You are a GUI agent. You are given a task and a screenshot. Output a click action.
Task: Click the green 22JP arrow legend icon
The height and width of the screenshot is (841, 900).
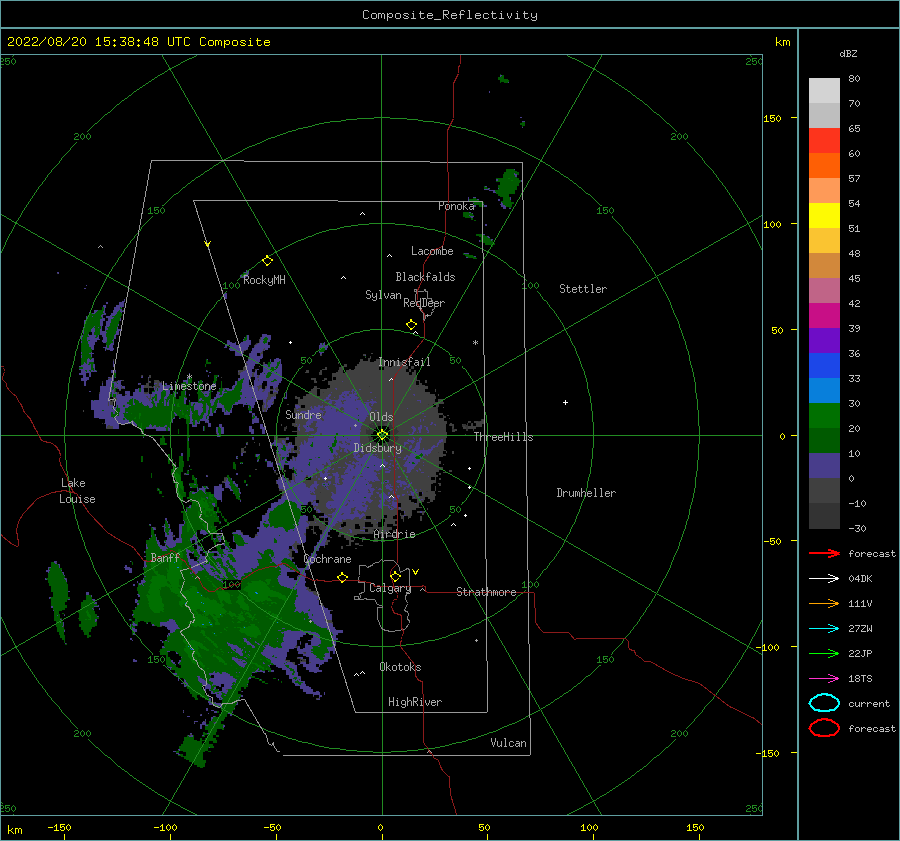pyautogui.click(x=824, y=653)
